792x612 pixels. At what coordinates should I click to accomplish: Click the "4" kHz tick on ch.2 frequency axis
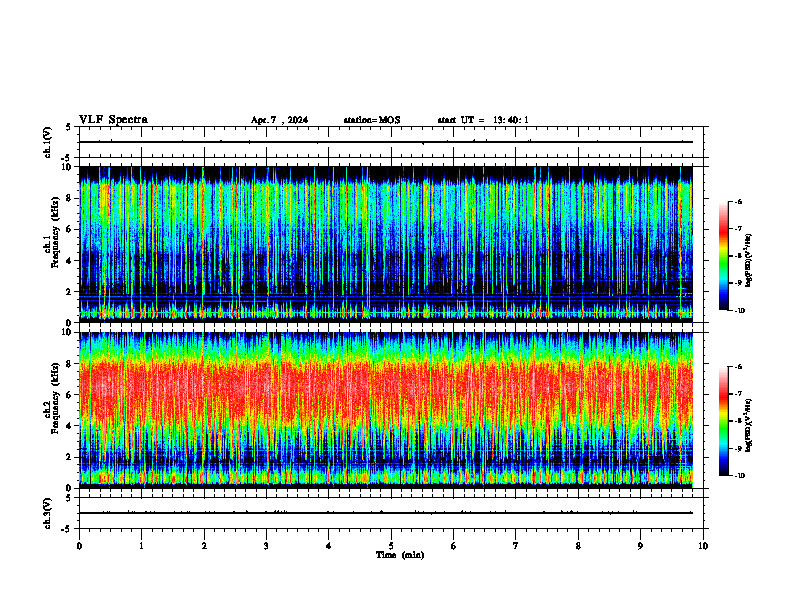pos(70,426)
